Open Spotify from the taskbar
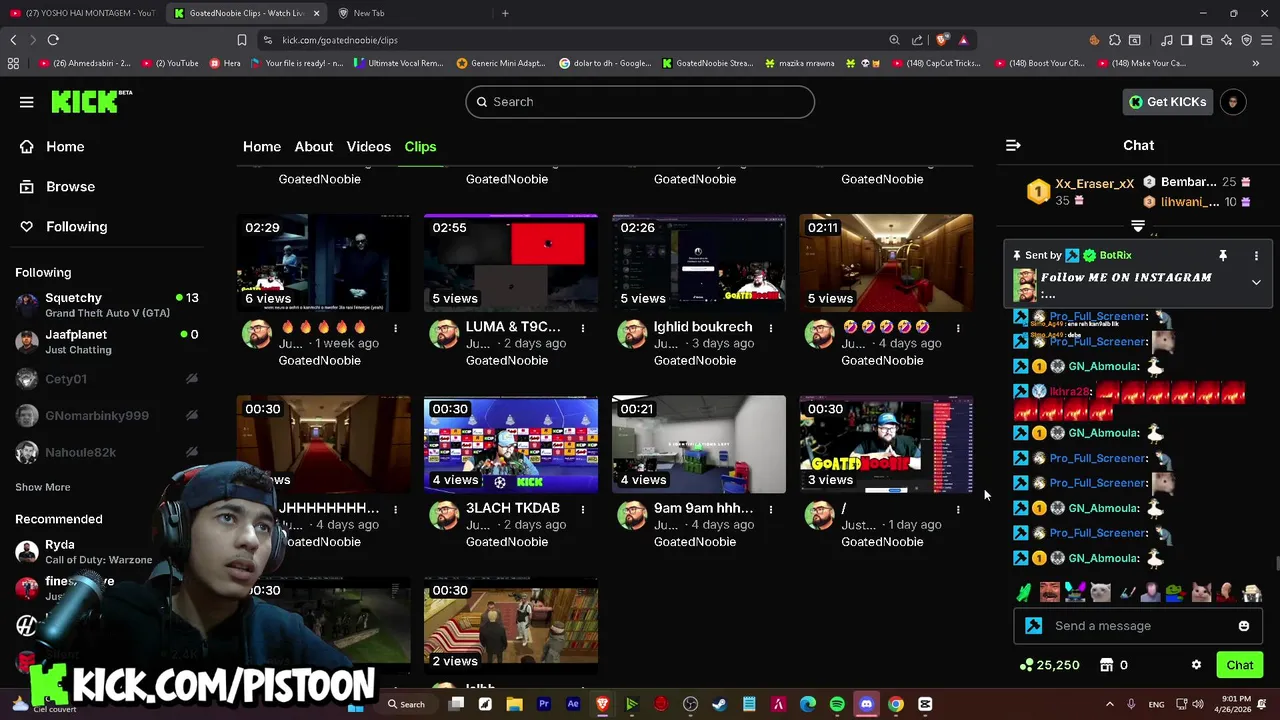The width and height of the screenshot is (1280, 720). [x=837, y=704]
